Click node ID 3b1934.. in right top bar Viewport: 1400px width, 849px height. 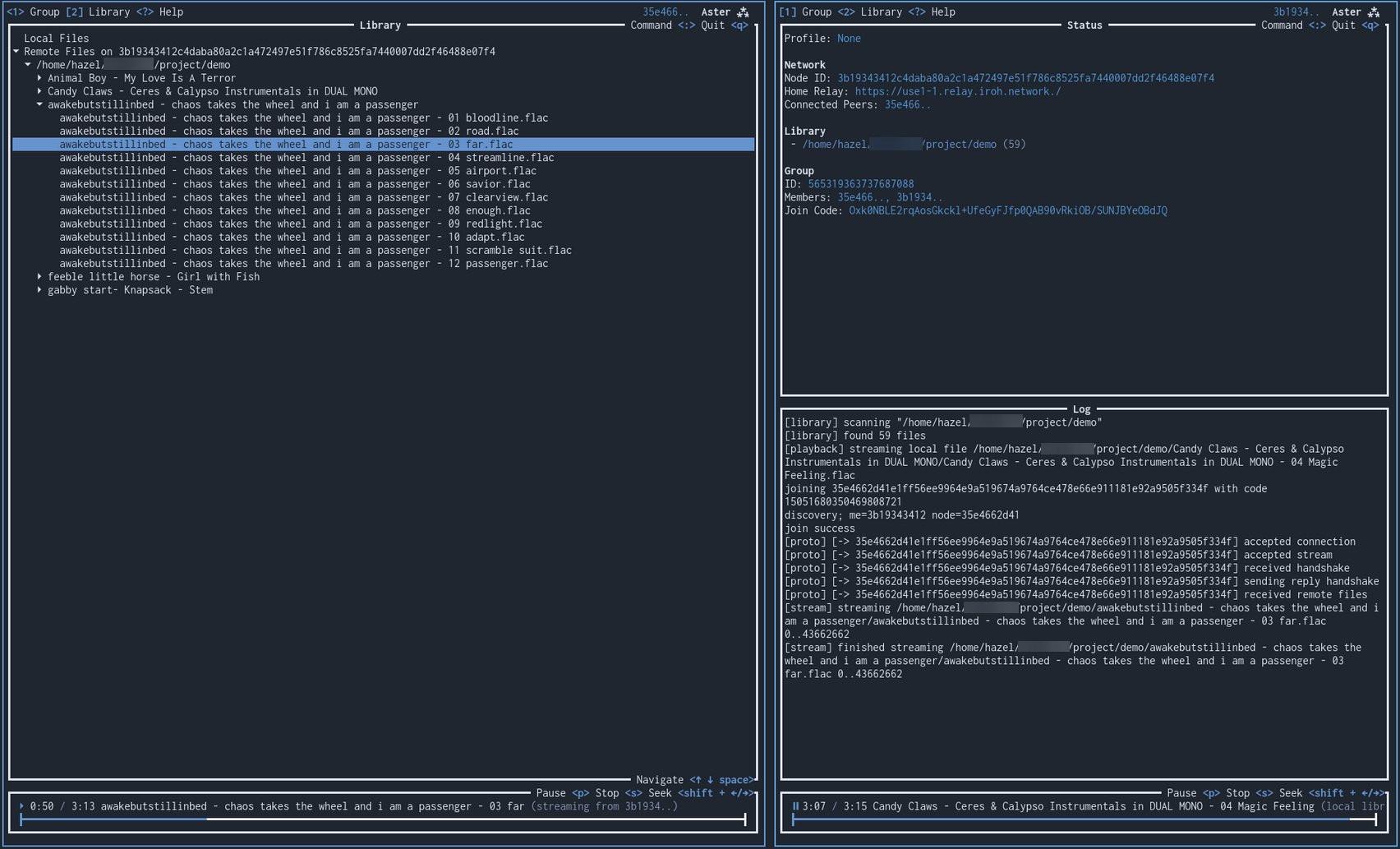click(x=1296, y=12)
